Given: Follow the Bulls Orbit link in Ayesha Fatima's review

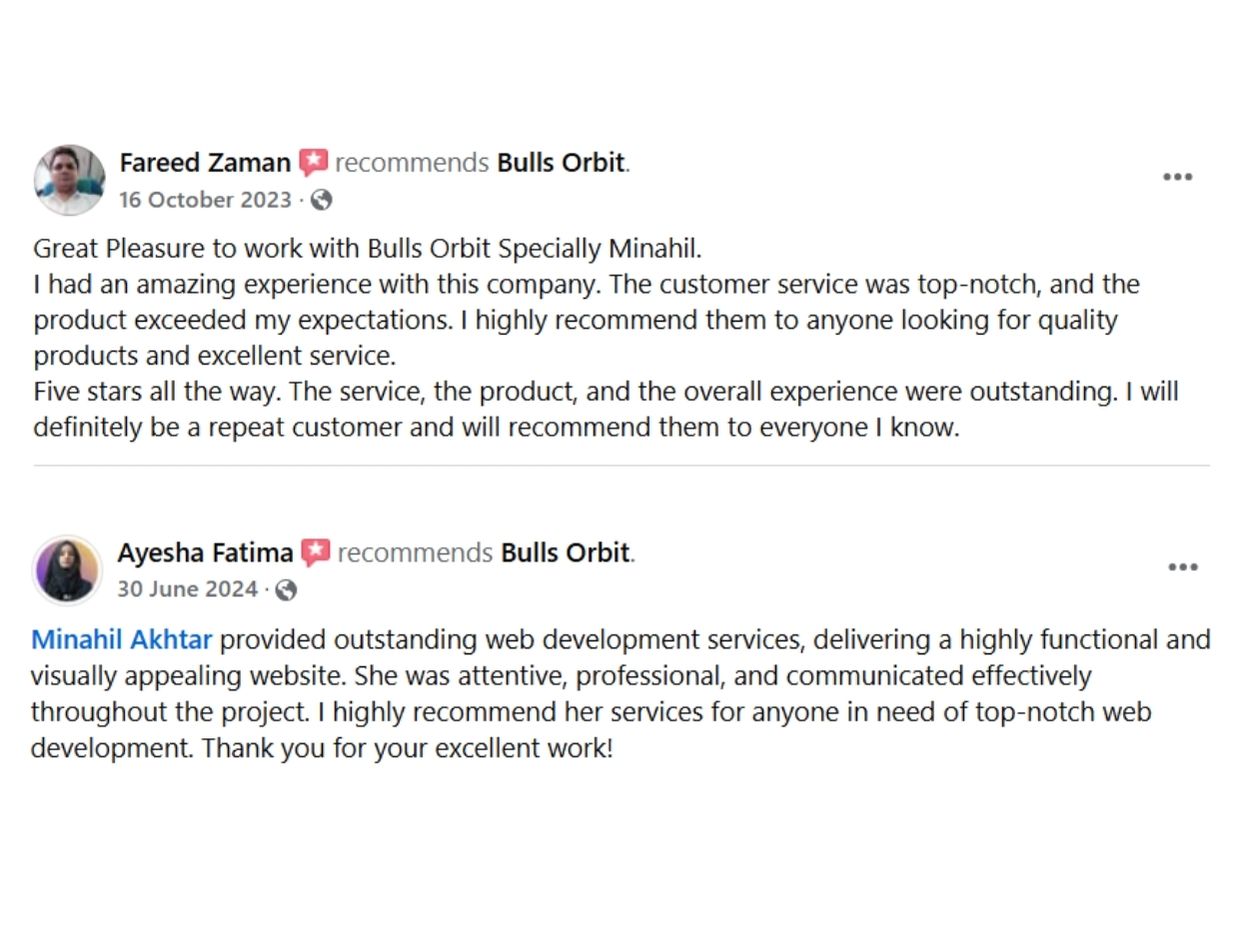Looking at the screenshot, I should coord(565,552).
